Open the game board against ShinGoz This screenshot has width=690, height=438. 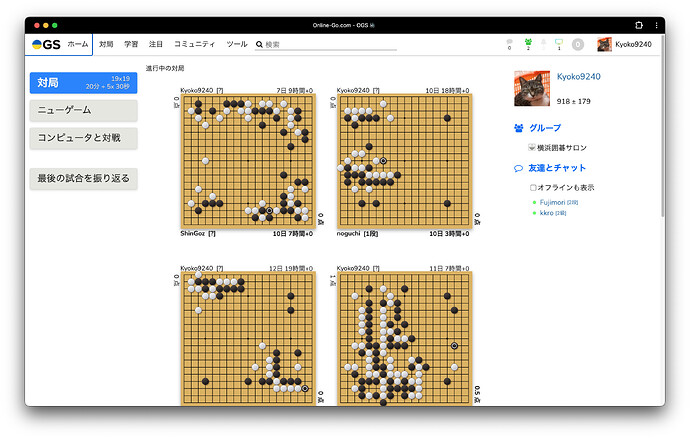[x=246, y=161]
